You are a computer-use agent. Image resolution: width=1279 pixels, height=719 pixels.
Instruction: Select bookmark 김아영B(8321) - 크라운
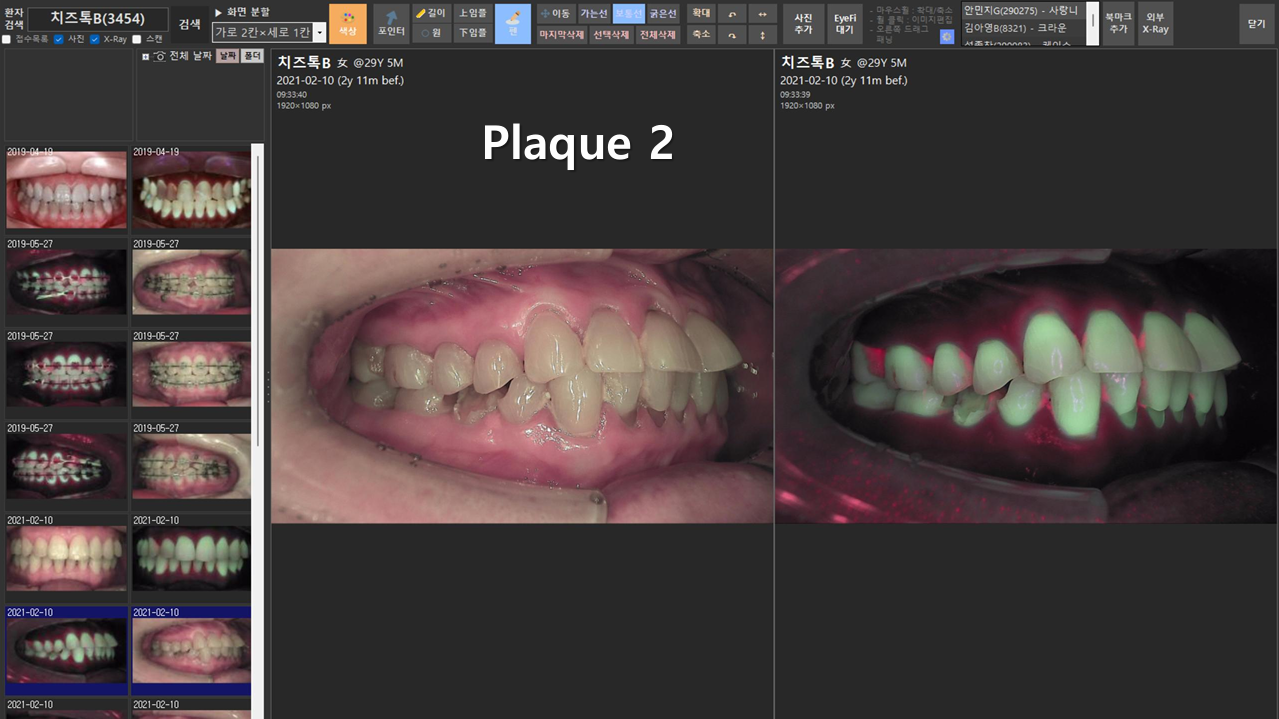(x=1023, y=28)
